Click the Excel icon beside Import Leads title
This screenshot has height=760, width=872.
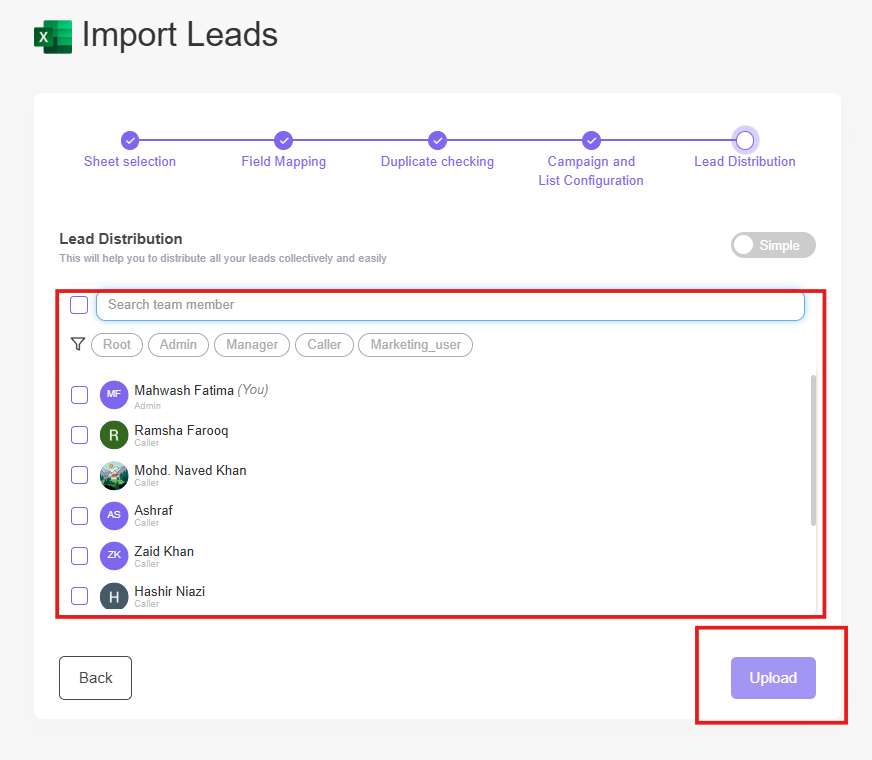tap(53, 36)
